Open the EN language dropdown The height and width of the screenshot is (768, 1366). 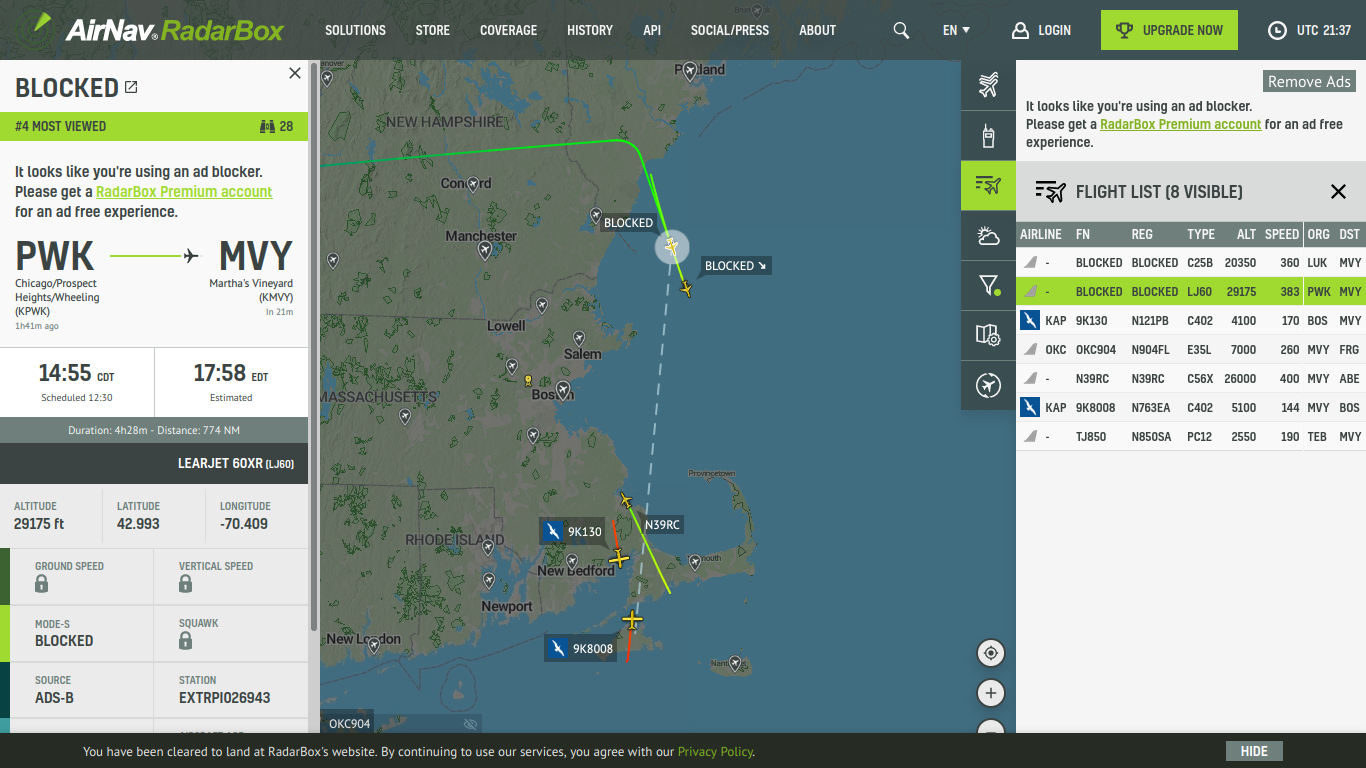[956, 30]
